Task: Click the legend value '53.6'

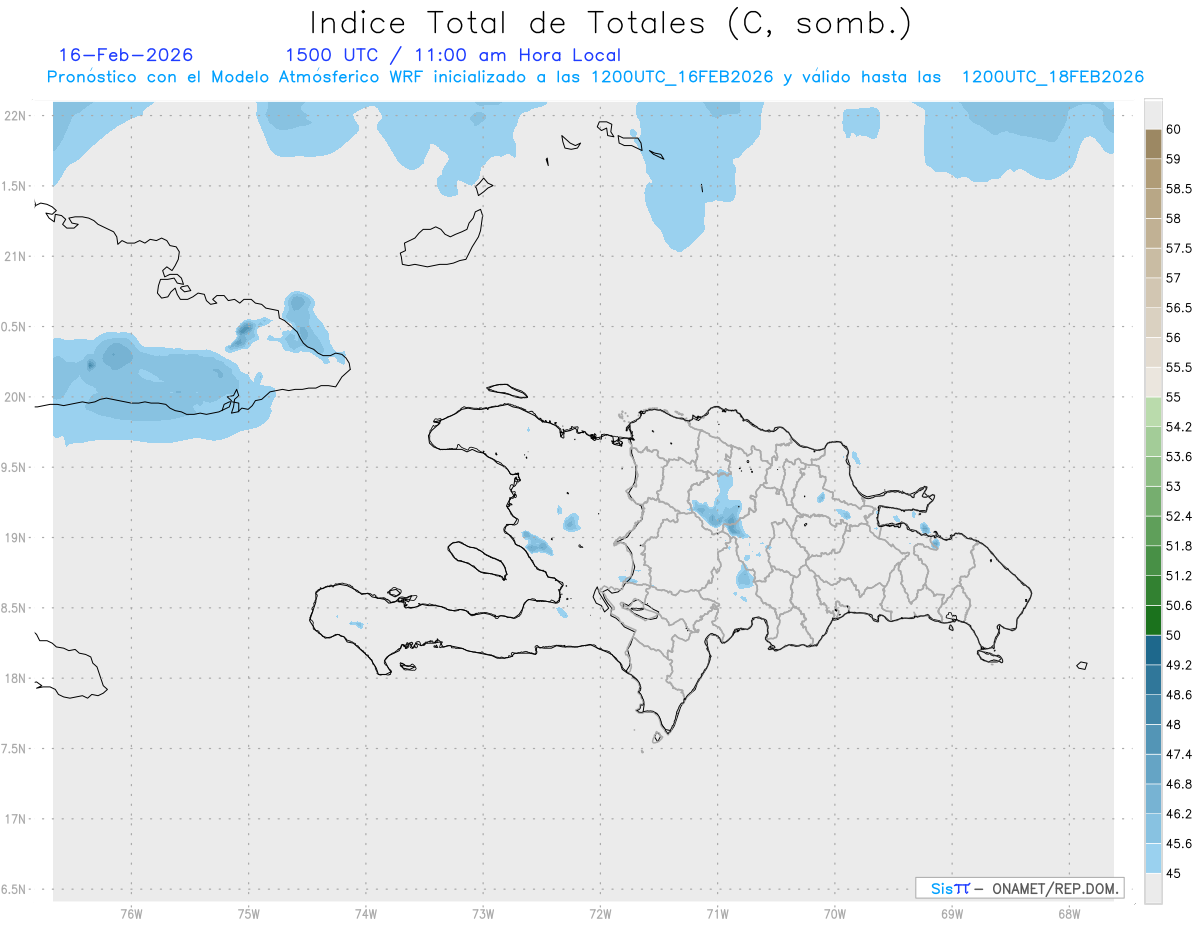Action: tap(1180, 457)
